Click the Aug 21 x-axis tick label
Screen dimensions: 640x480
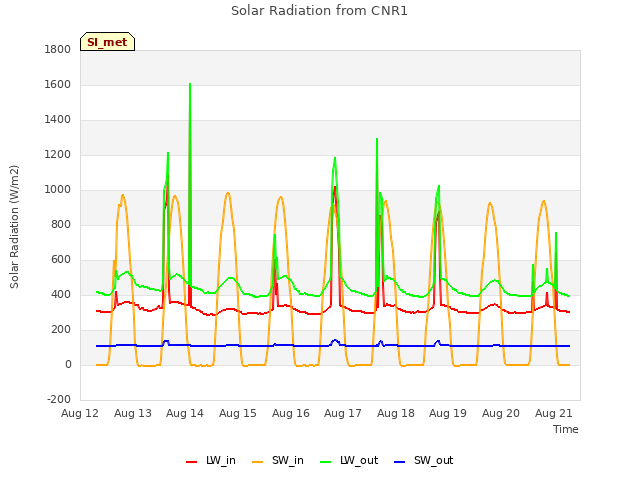click(x=553, y=413)
